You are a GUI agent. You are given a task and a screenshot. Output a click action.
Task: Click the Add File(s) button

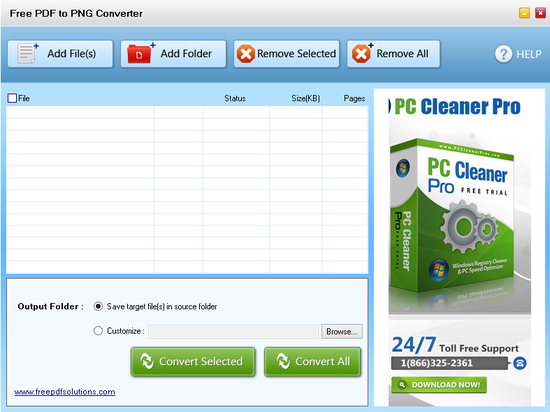point(60,54)
